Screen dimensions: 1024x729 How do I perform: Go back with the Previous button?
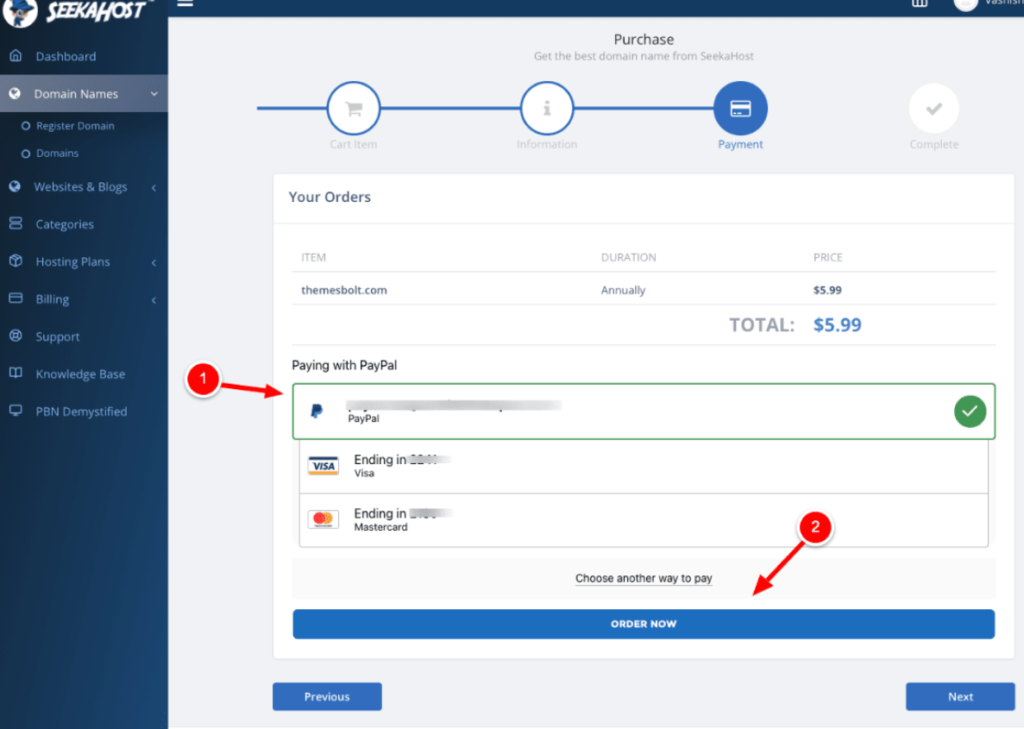(x=327, y=697)
